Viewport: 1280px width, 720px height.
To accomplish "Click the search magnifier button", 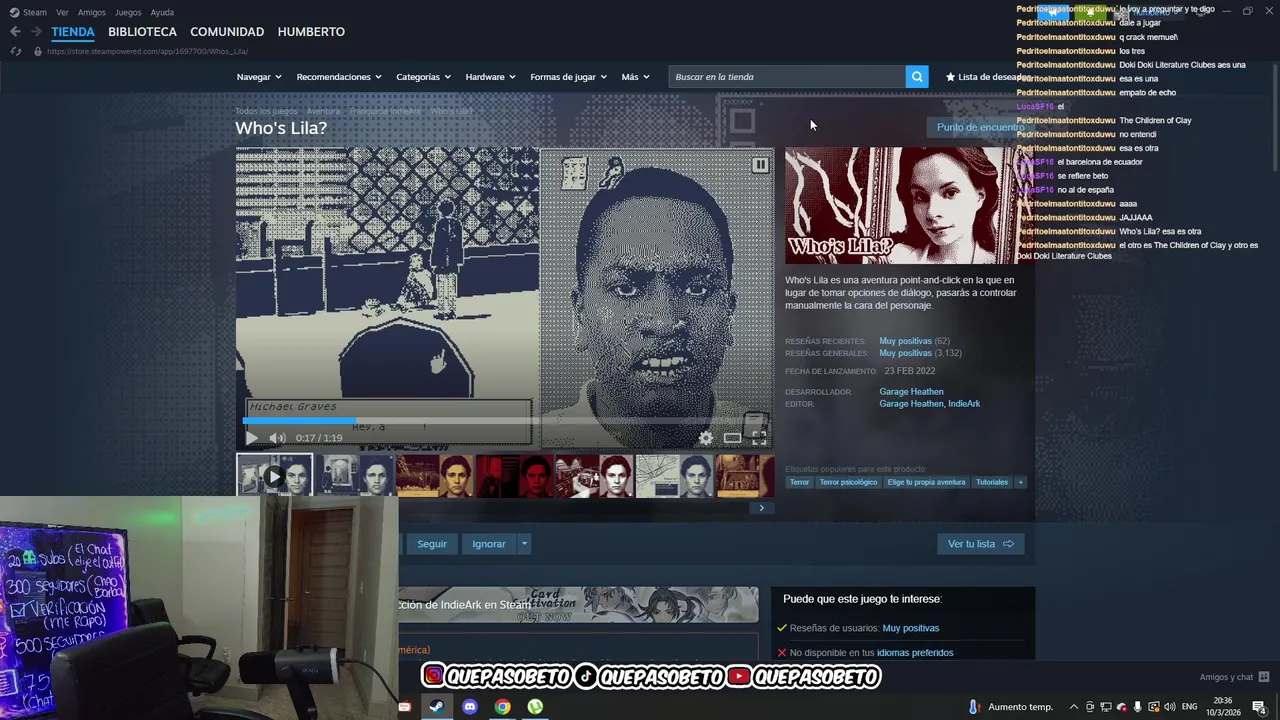I will click(x=917, y=77).
